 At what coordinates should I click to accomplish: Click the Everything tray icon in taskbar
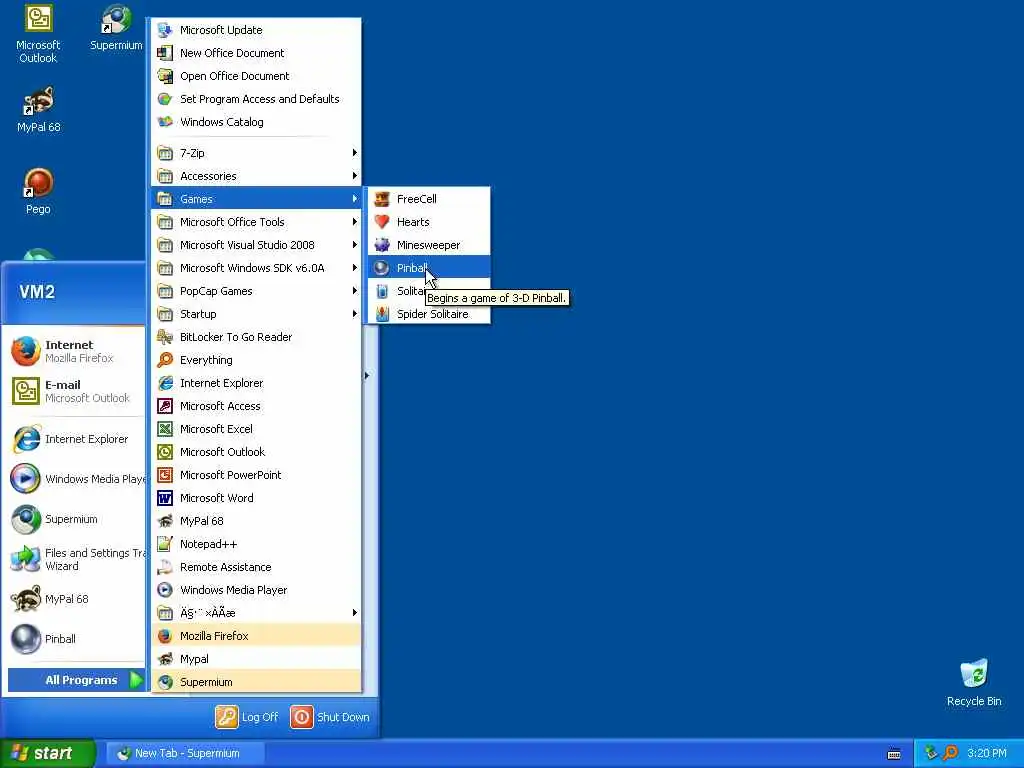click(x=950, y=753)
